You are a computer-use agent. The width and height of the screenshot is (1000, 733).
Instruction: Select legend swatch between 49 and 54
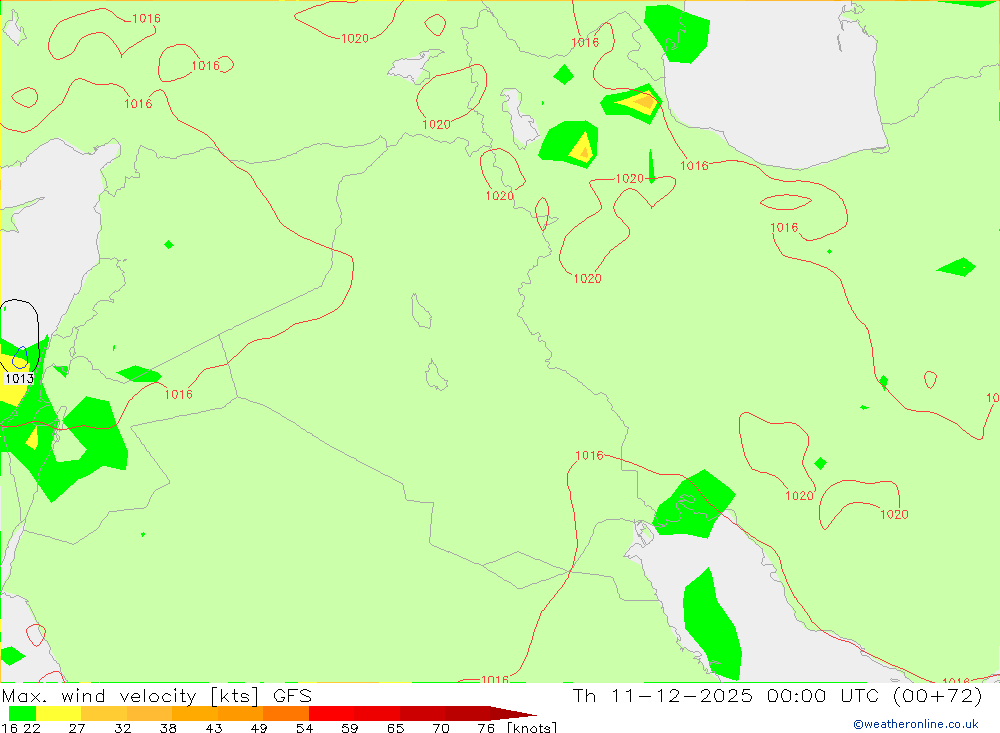click(286, 713)
